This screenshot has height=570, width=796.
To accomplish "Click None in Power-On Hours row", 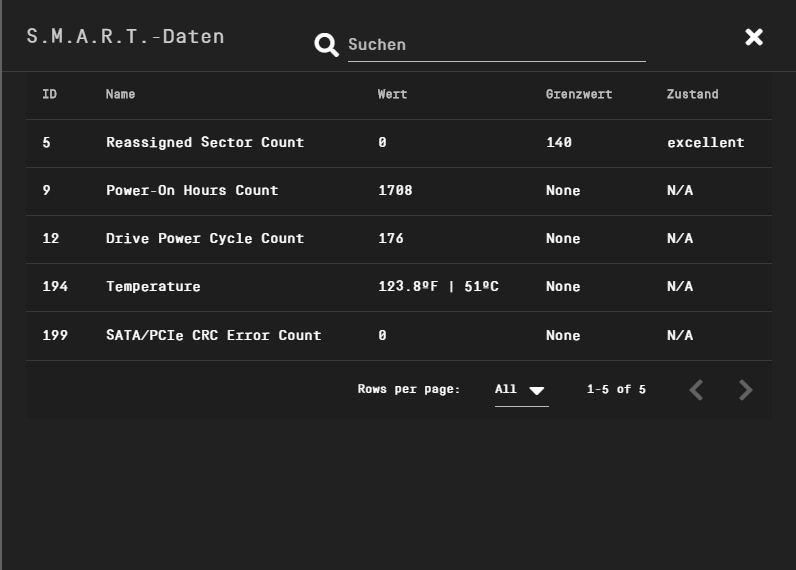I will (x=563, y=190).
